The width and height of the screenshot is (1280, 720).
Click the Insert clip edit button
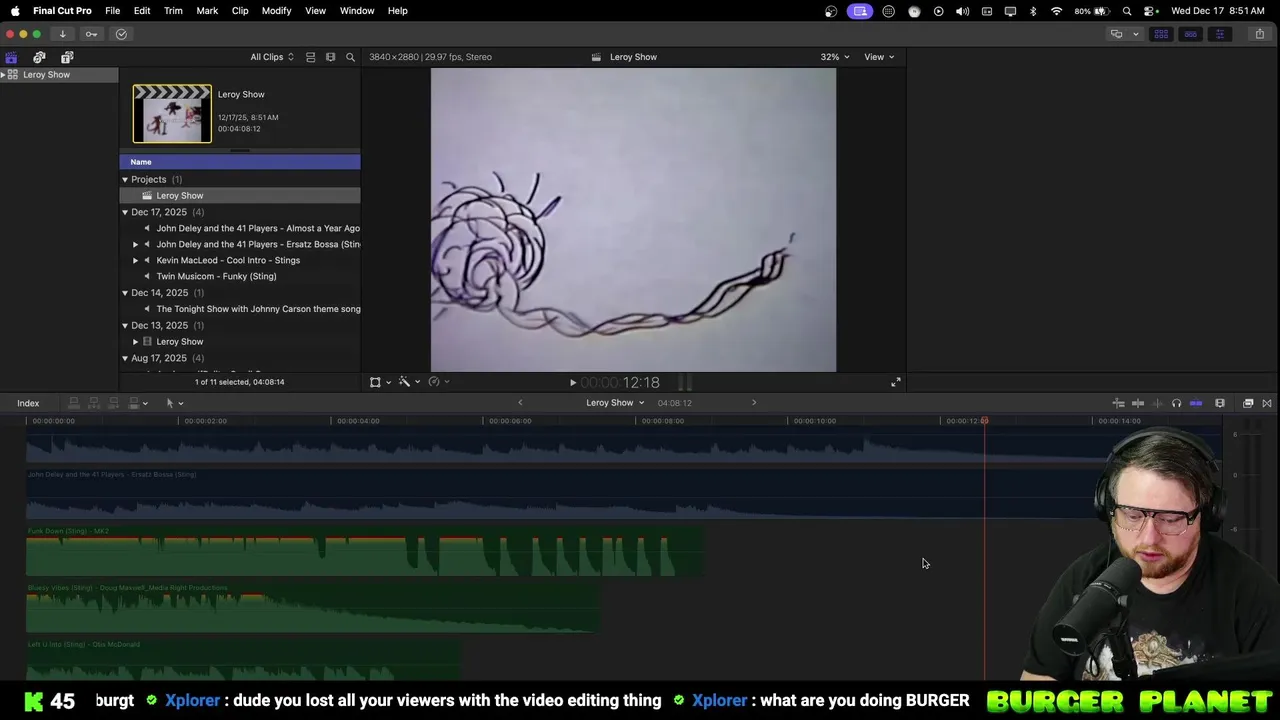[x=94, y=403]
